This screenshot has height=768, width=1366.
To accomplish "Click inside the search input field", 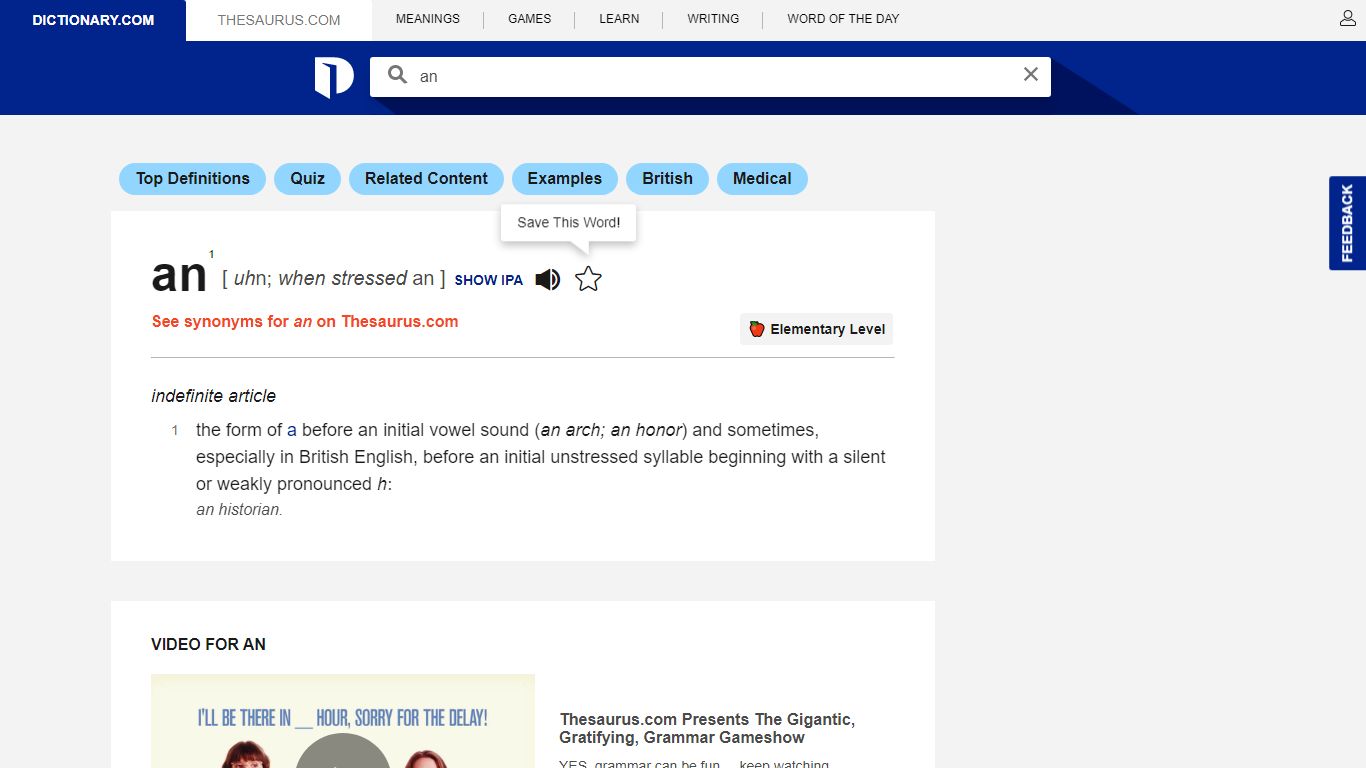I will (x=710, y=77).
